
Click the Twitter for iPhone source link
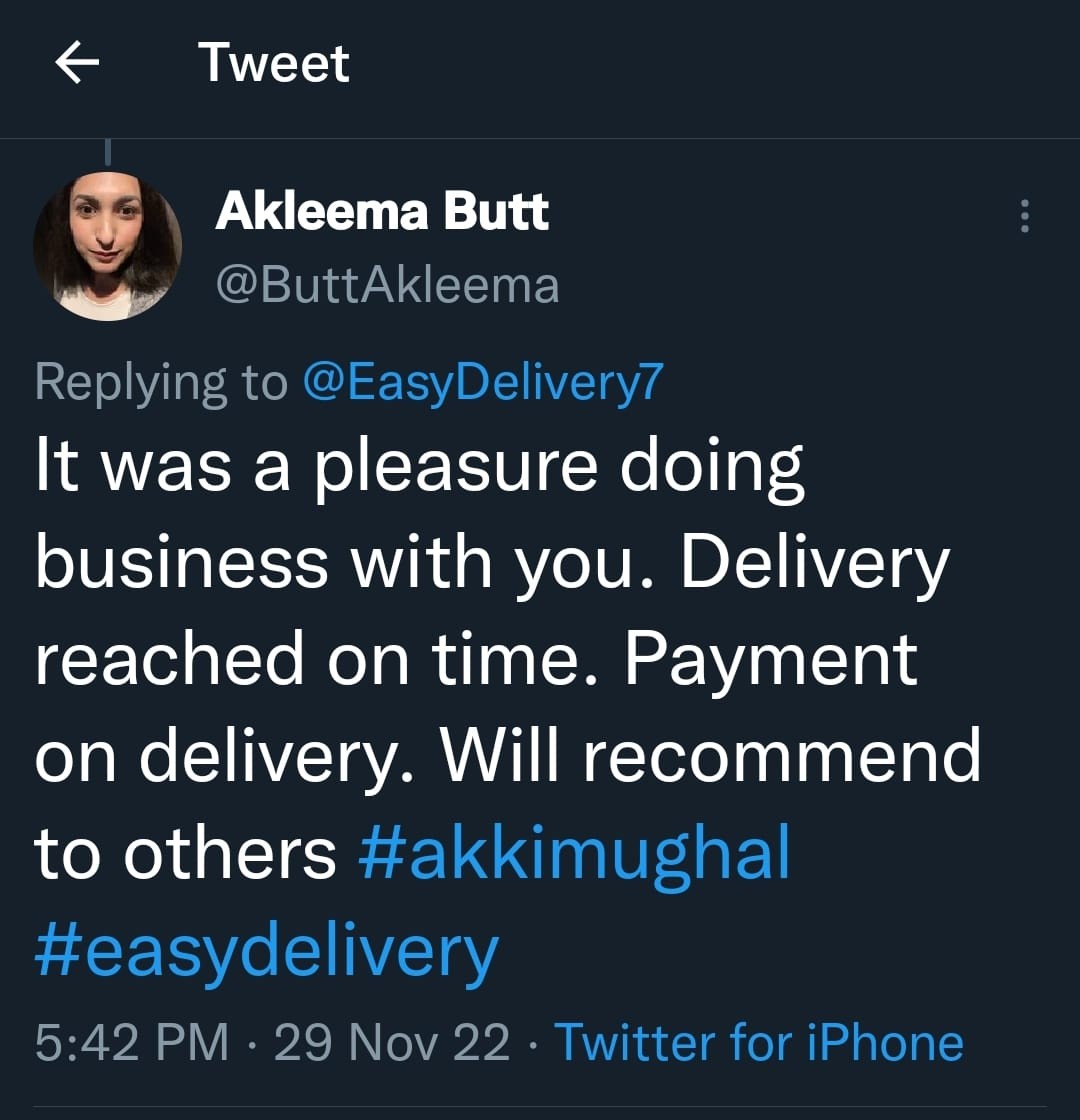(759, 1042)
